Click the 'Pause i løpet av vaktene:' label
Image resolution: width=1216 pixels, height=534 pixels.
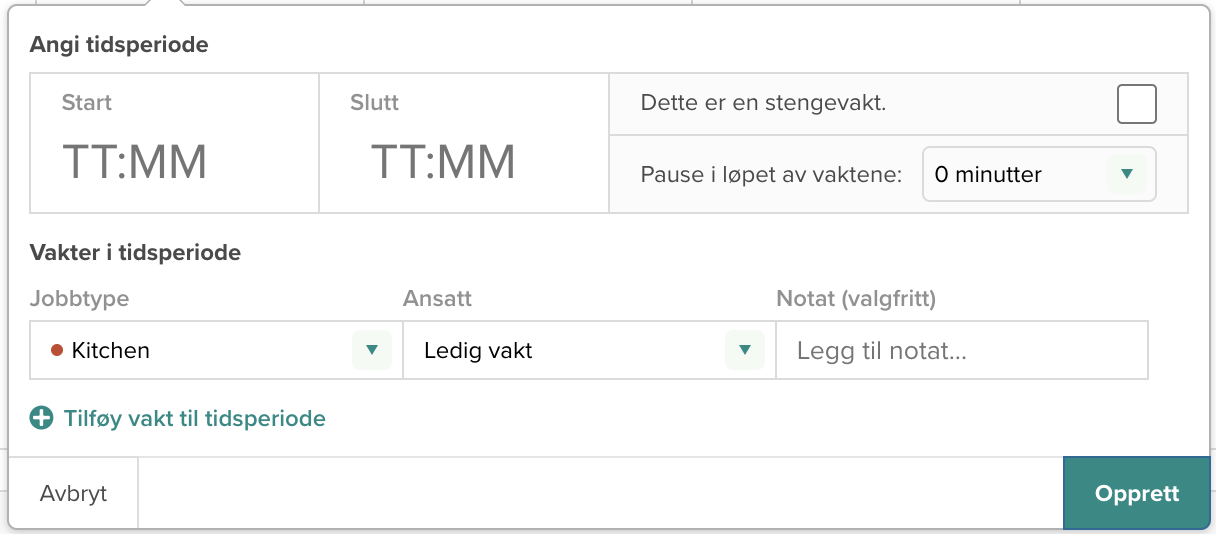click(x=771, y=175)
